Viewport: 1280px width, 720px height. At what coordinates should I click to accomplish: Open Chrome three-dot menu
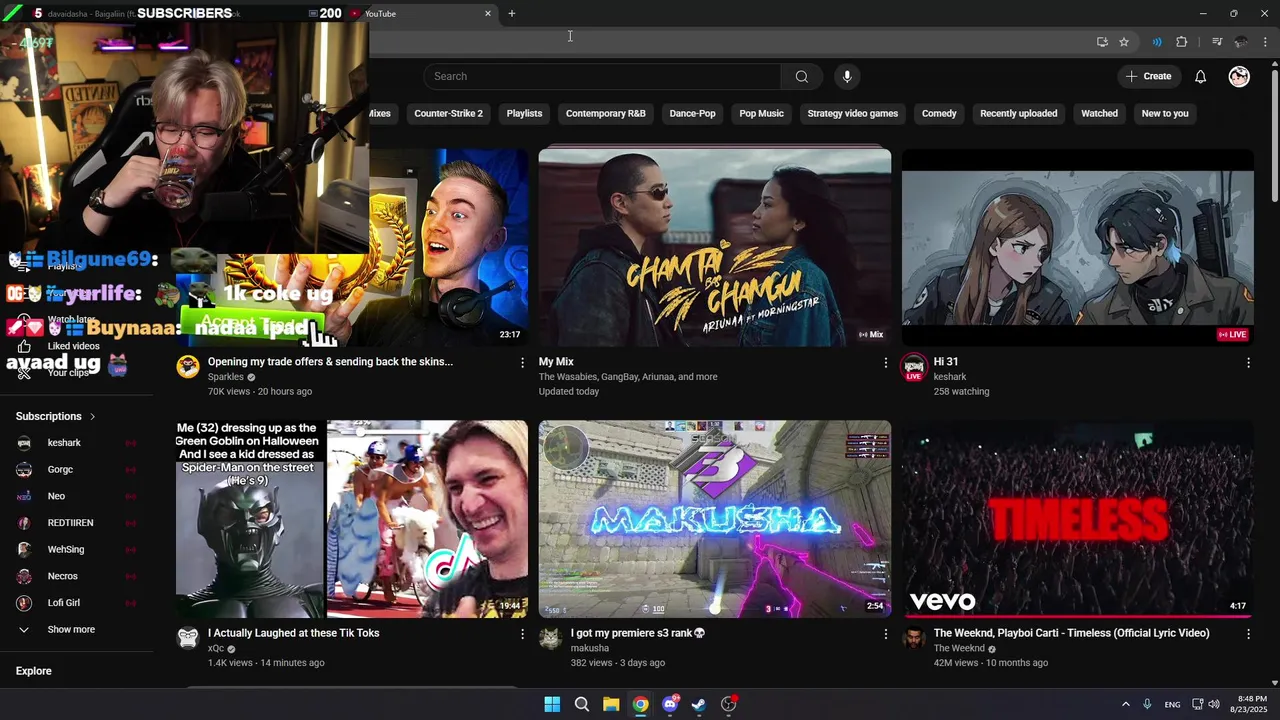click(1265, 42)
